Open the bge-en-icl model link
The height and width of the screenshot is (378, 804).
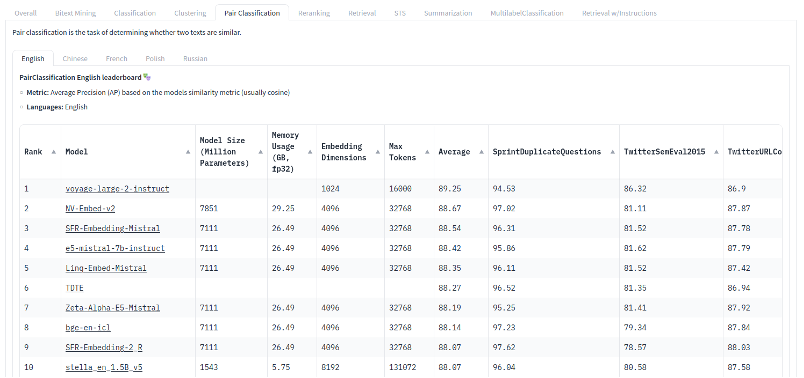pos(88,328)
